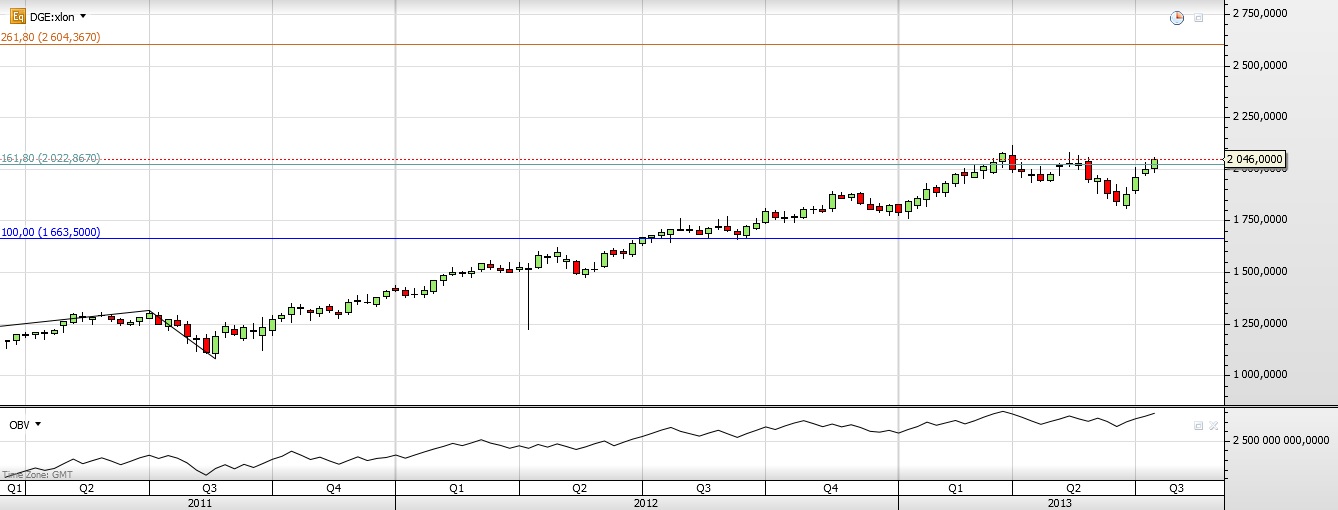Select the 261,80 (2 604,3670) Fibonacci label
Image resolution: width=1338 pixels, height=510 pixels.
coord(50,37)
